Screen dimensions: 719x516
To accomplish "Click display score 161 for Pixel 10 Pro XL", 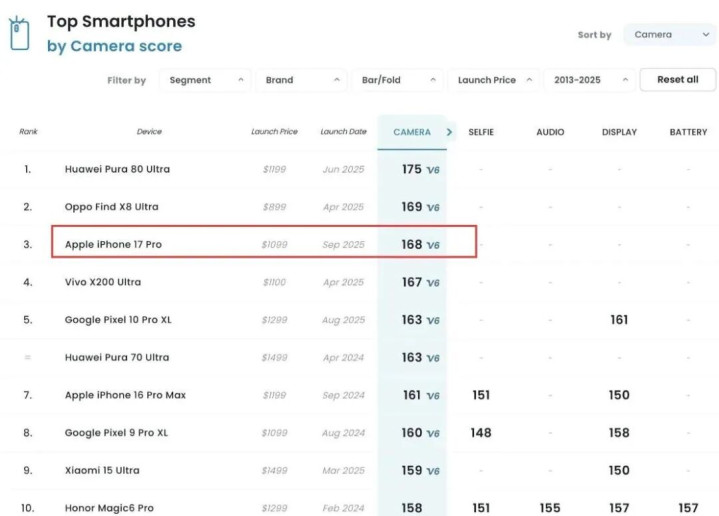I will 619,320.
